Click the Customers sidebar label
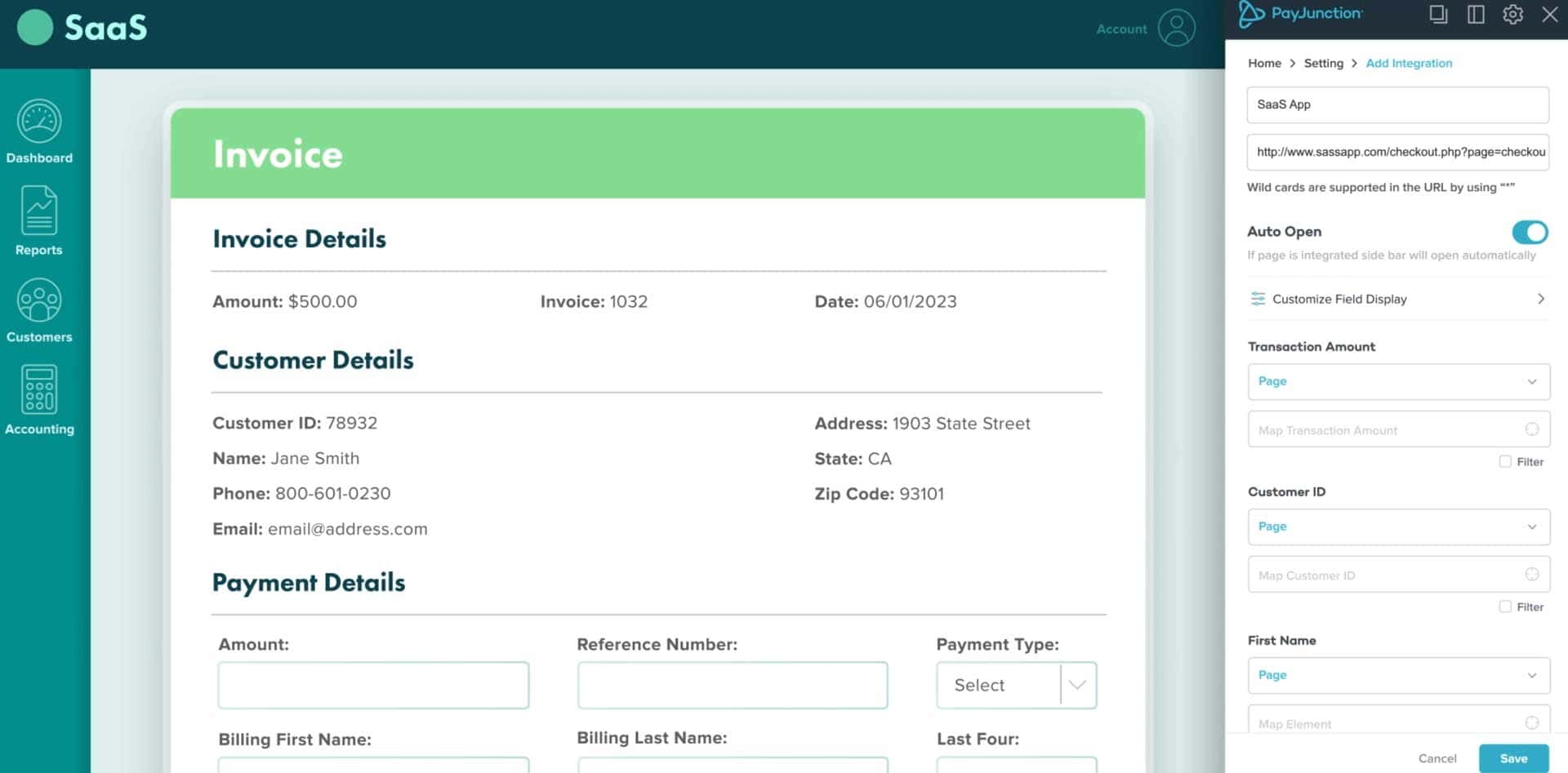Viewport: 1568px width, 773px height. click(39, 337)
